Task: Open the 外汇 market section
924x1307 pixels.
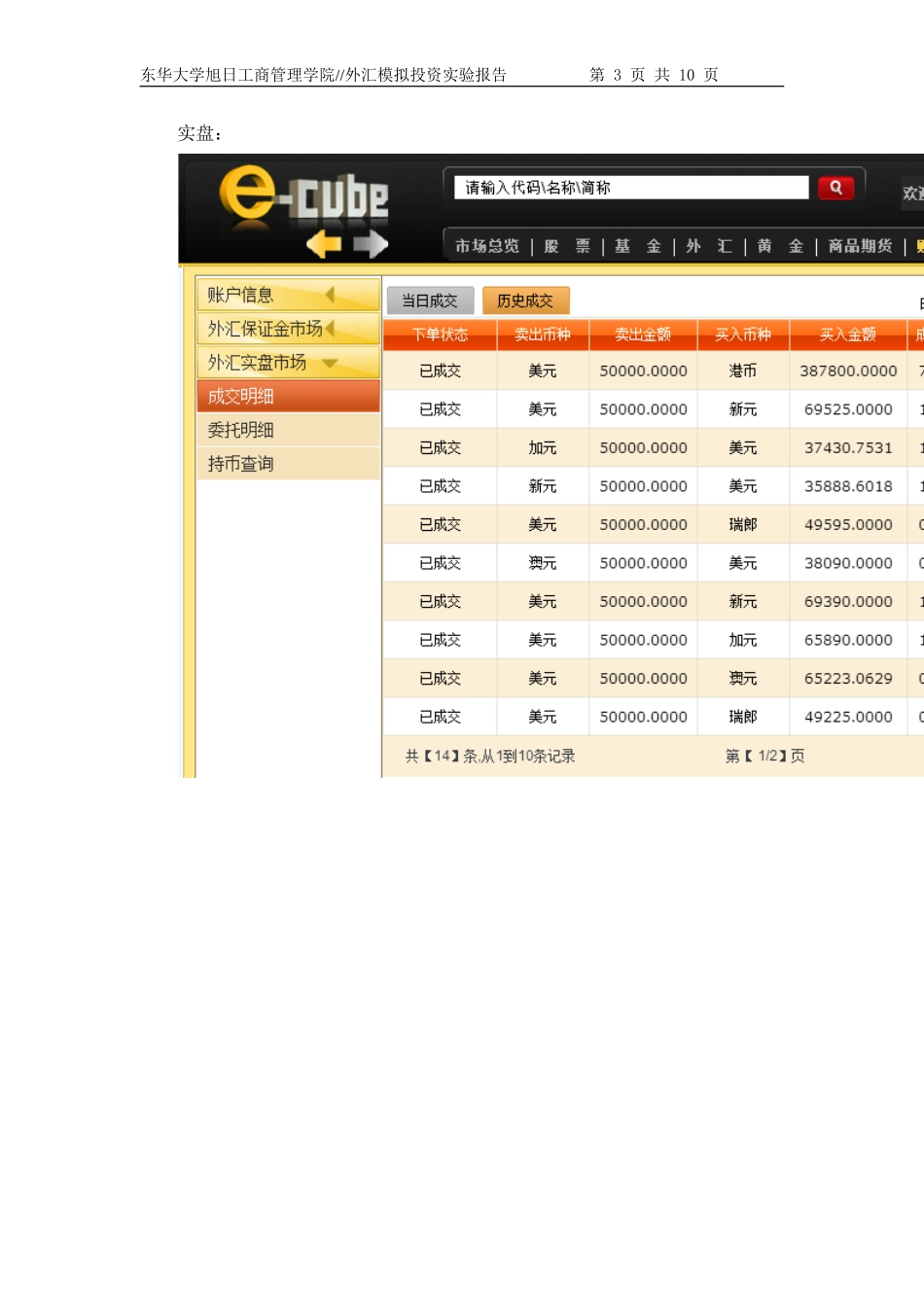Action: [x=707, y=246]
